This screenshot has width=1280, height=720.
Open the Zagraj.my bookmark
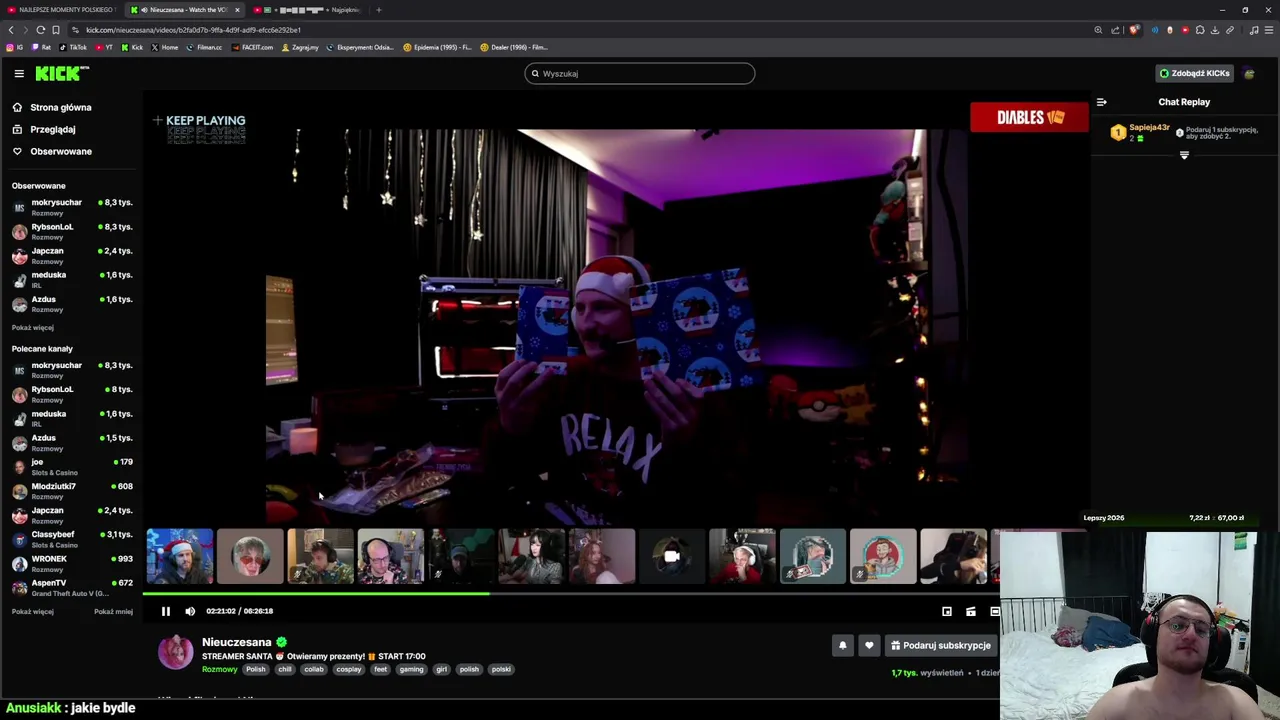pyautogui.click(x=300, y=47)
